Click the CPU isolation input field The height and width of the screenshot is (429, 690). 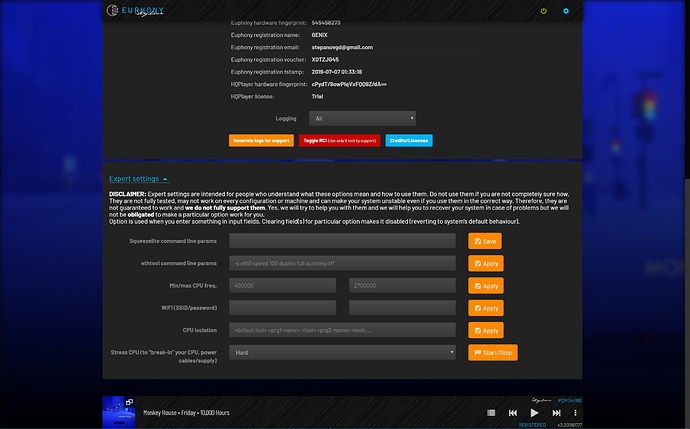point(342,330)
